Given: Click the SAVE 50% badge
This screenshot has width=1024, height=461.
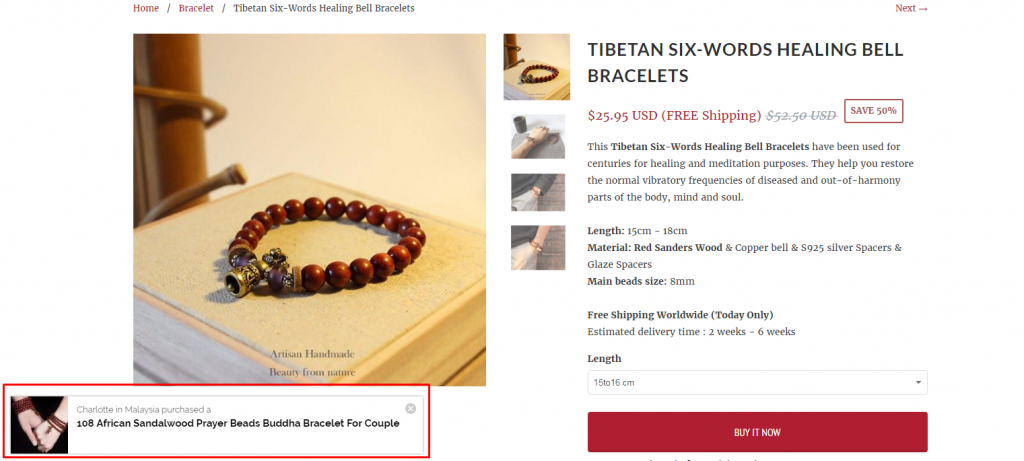Looking at the screenshot, I should pos(873,111).
